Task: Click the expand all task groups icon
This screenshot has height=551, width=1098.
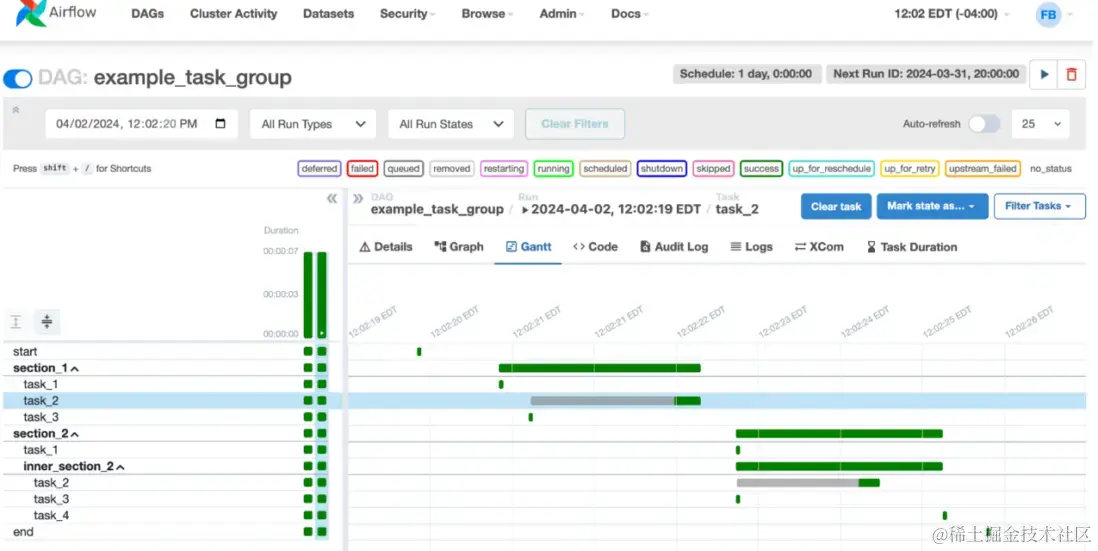Action: pyautogui.click(x=16, y=322)
